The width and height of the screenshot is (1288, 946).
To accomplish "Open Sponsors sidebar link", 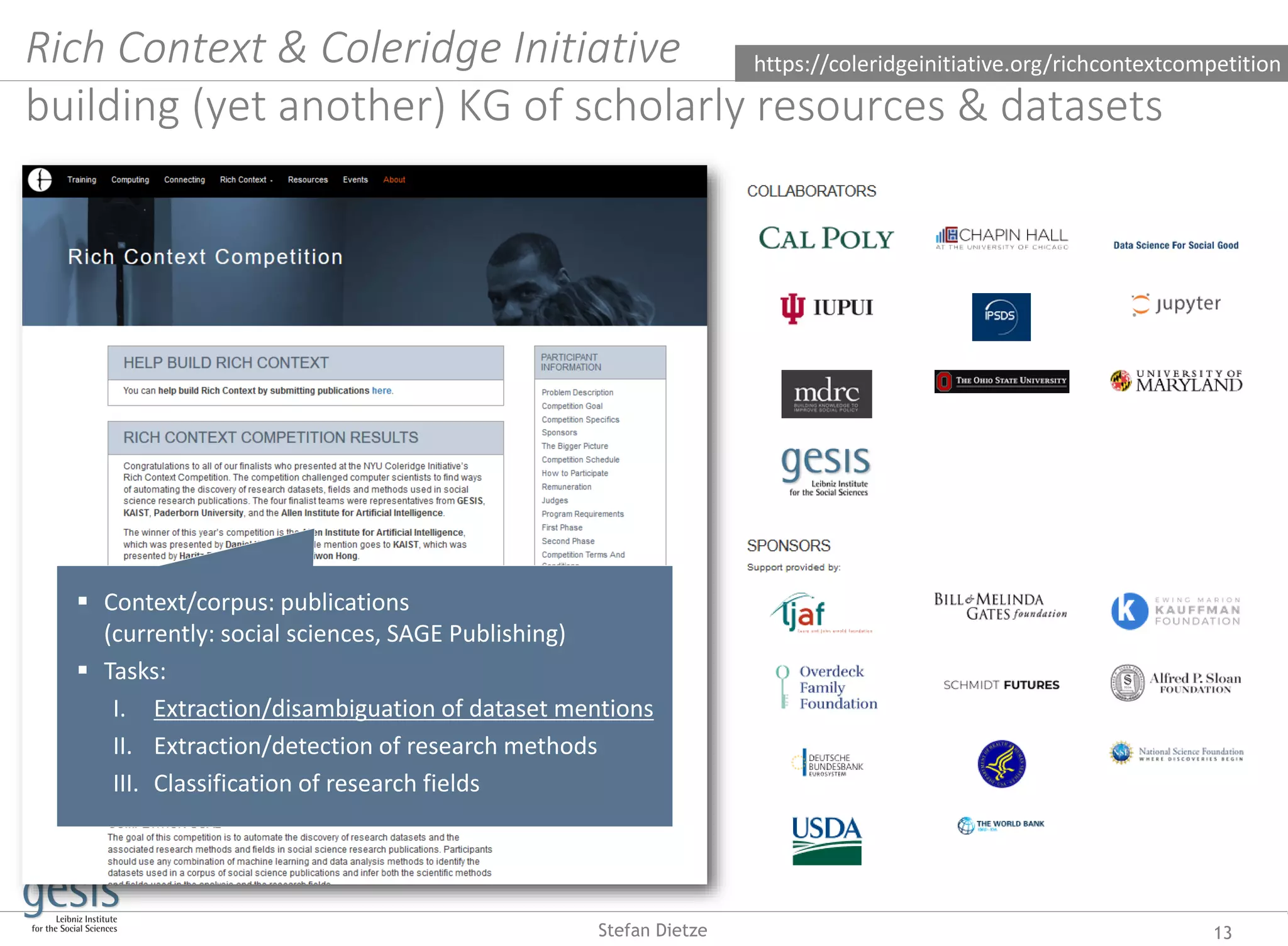I will [559, 433].
